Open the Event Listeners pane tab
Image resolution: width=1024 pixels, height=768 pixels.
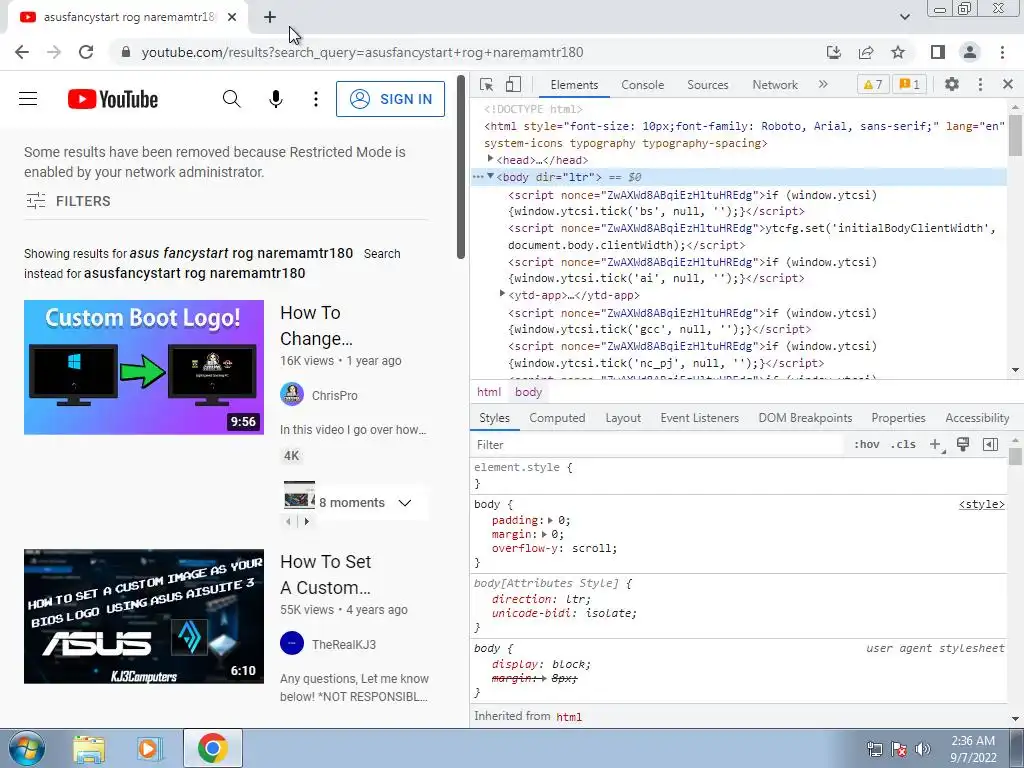[699, 418]
